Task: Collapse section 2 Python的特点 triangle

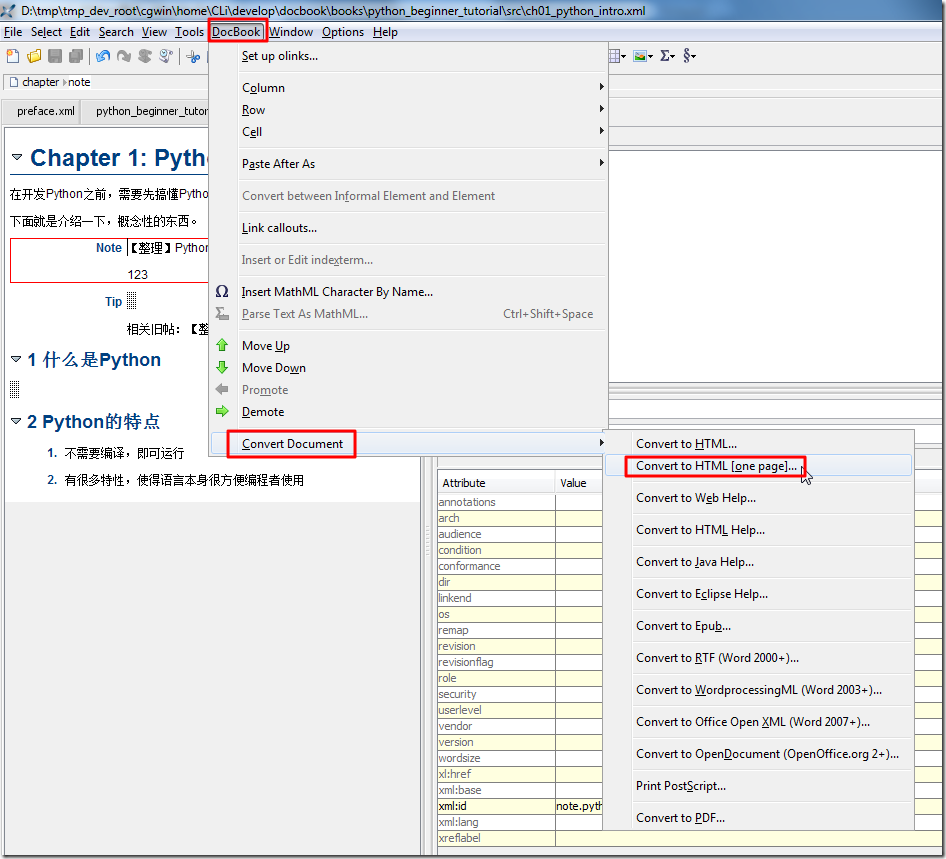Action: tap(16, 420)
